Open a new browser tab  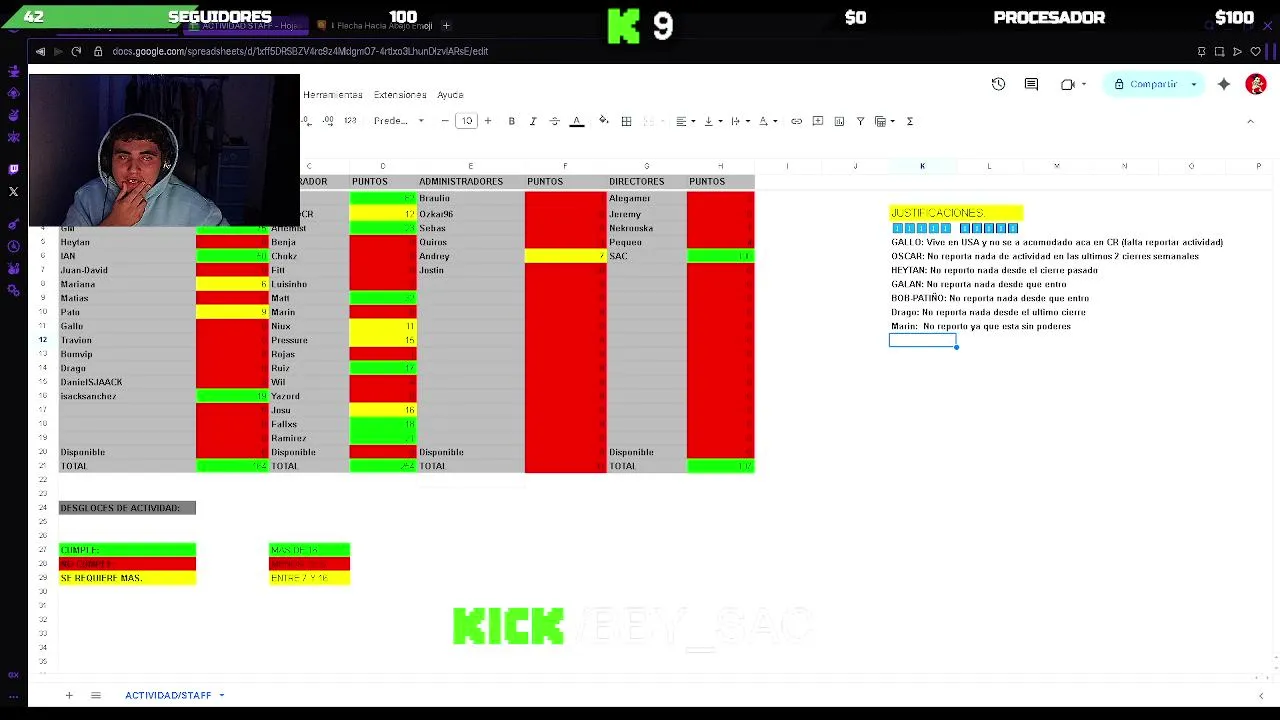446,25
